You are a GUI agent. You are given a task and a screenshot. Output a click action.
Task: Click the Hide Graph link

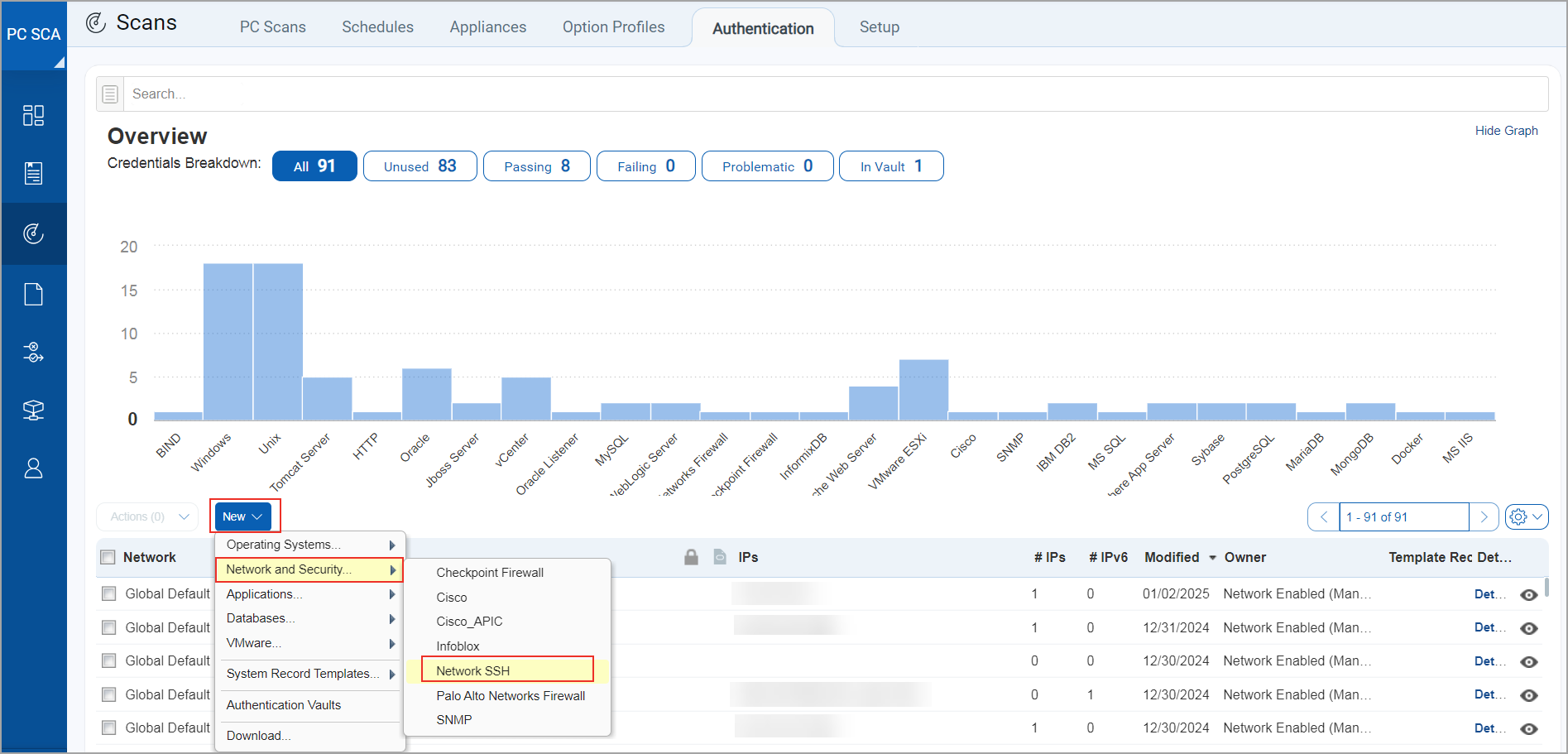(1506, 130)
